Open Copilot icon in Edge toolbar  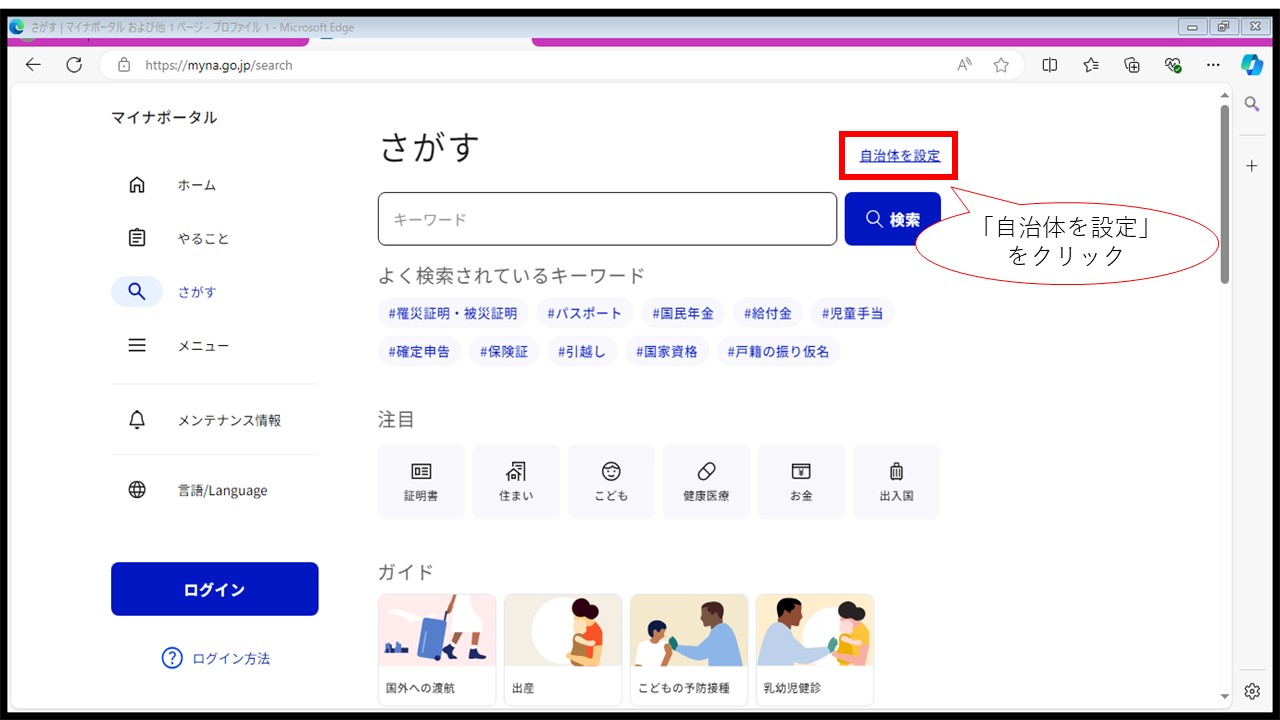pyautogui.click(x=1252, y=65)
